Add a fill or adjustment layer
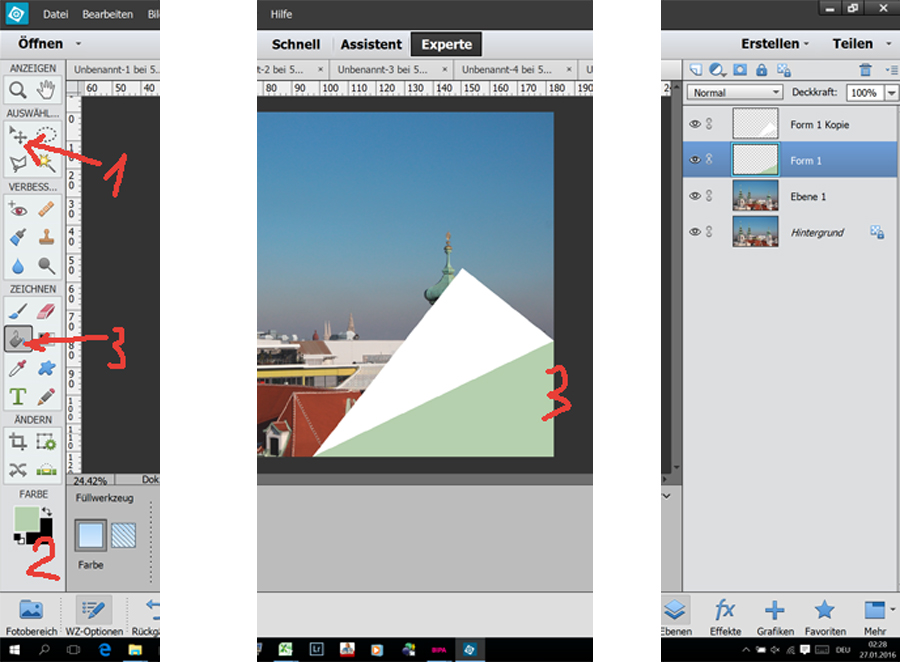This screenshot has width=900, height=662. point(717,70)
